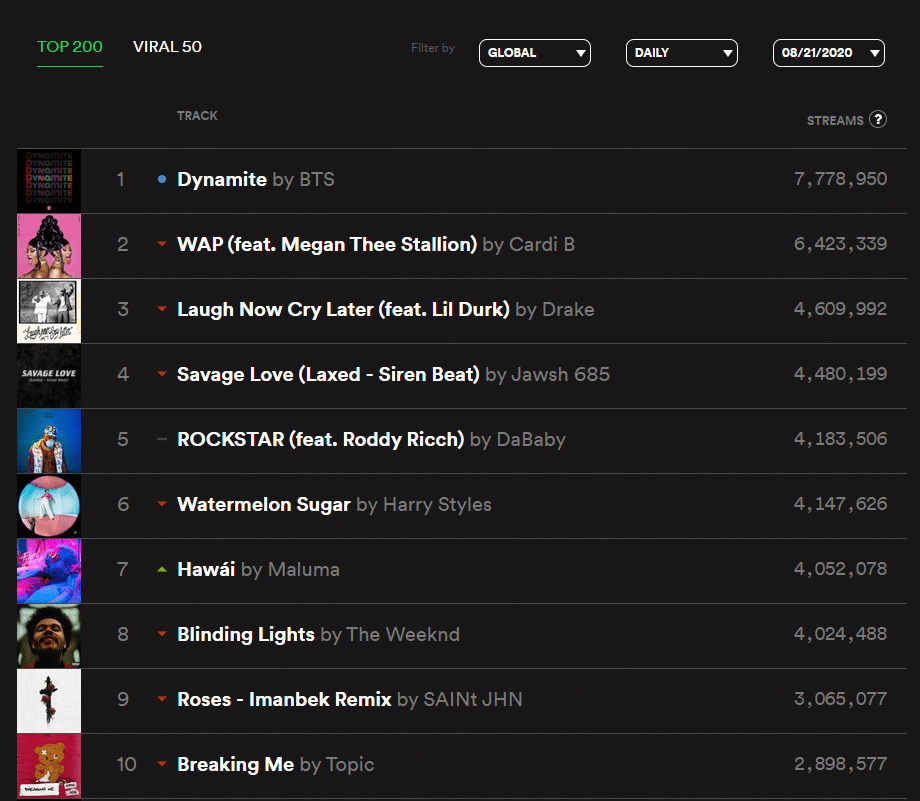This screenshot has width=920, height=801.
Task: Click the green up arrow beside Hawái
Action: [162, 570]
